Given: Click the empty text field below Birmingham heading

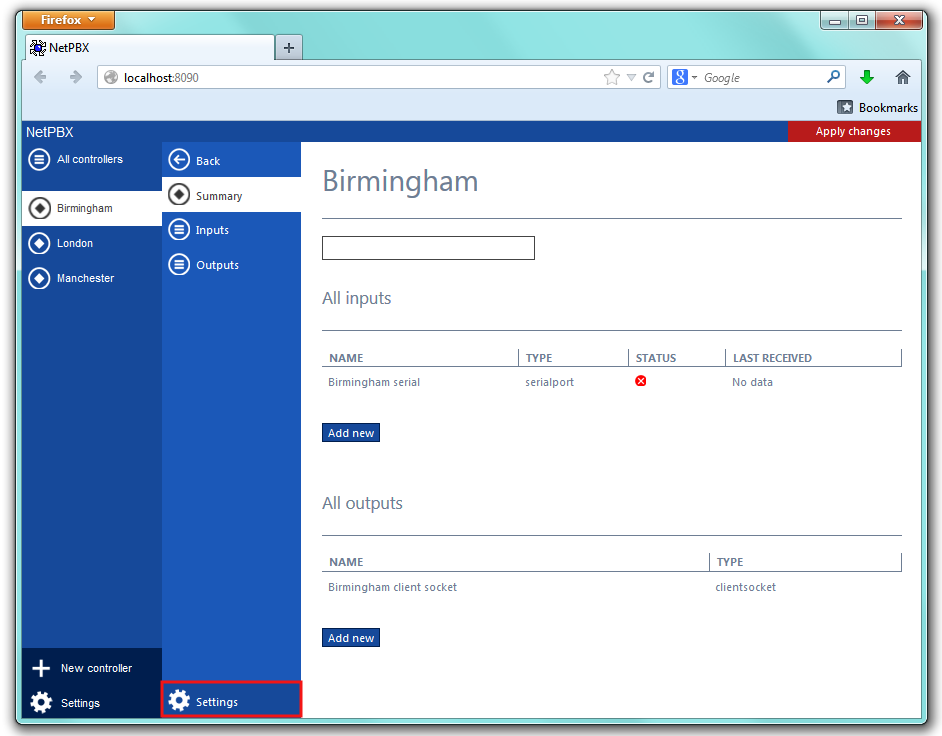Looking at the screenshot, I should tap(428, 248).
